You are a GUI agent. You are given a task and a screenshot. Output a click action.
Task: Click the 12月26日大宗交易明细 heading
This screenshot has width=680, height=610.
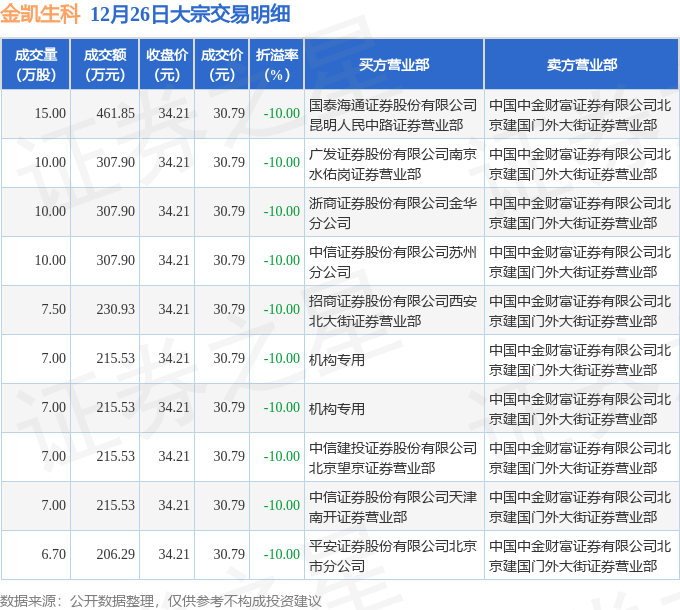pyautogui.click(x=190, y=14)
